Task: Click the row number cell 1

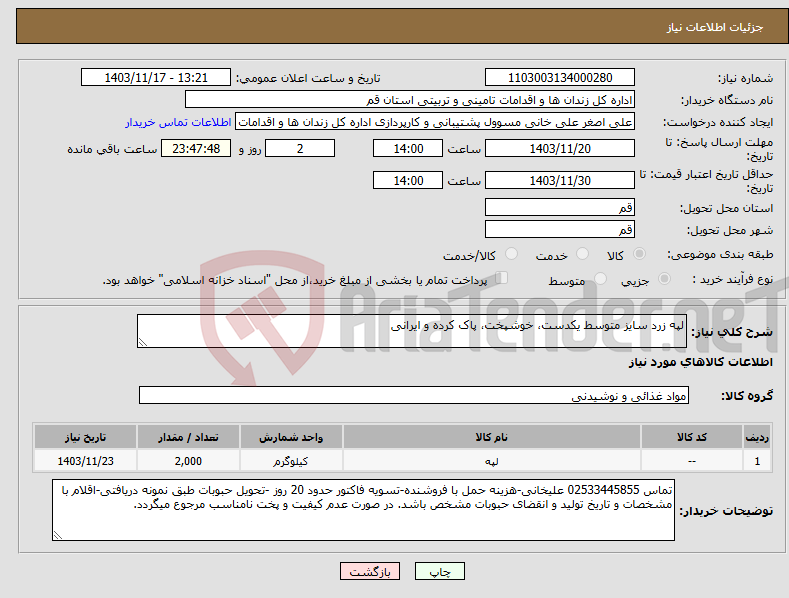Action: 757,461
